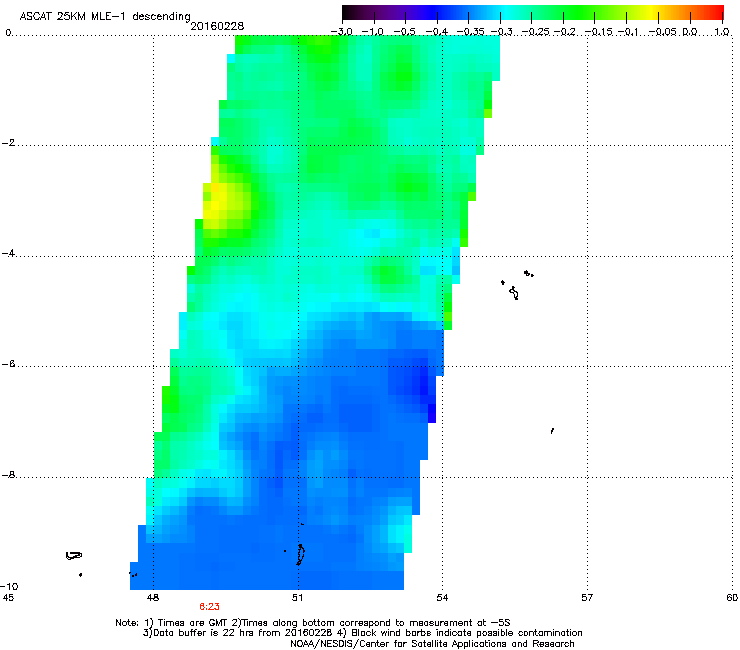
Task: Click the "51" longitude axis label
Action: click(x=297, y=598)
